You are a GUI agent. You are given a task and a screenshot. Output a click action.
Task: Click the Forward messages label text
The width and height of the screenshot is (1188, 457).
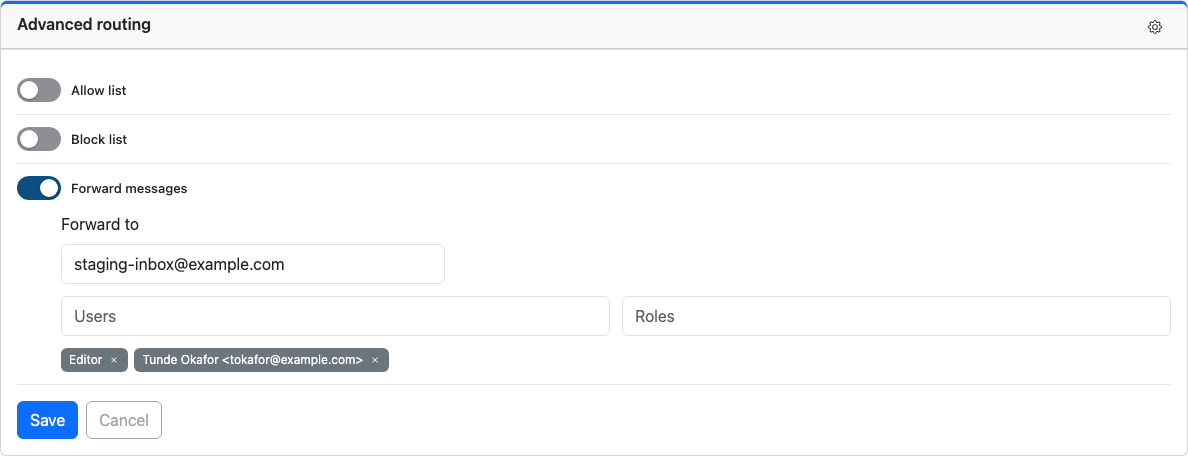(x=129, y=189)
